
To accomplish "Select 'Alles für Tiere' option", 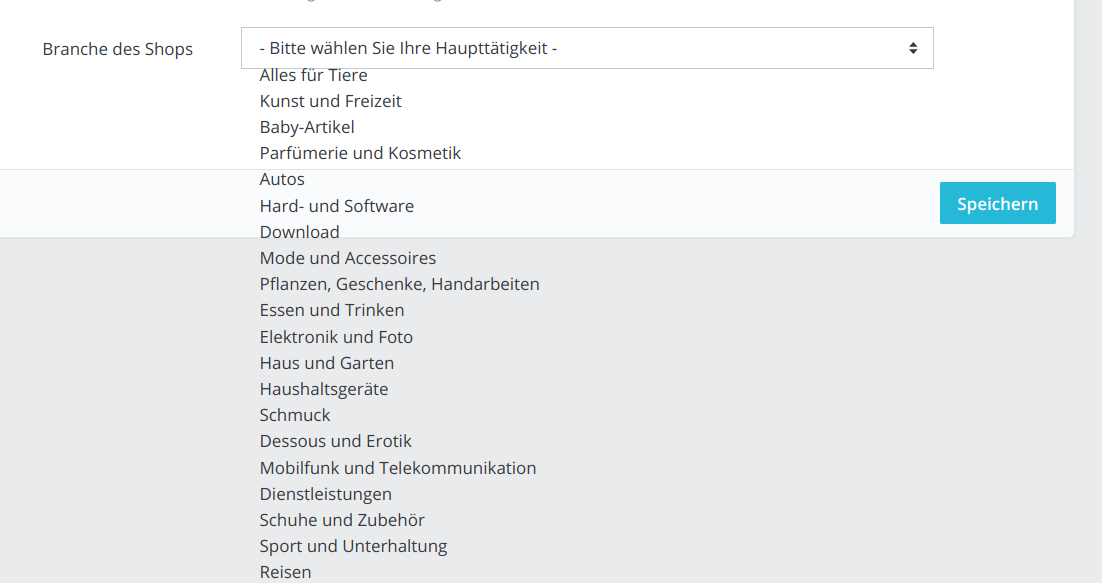I will pos(313,75).
